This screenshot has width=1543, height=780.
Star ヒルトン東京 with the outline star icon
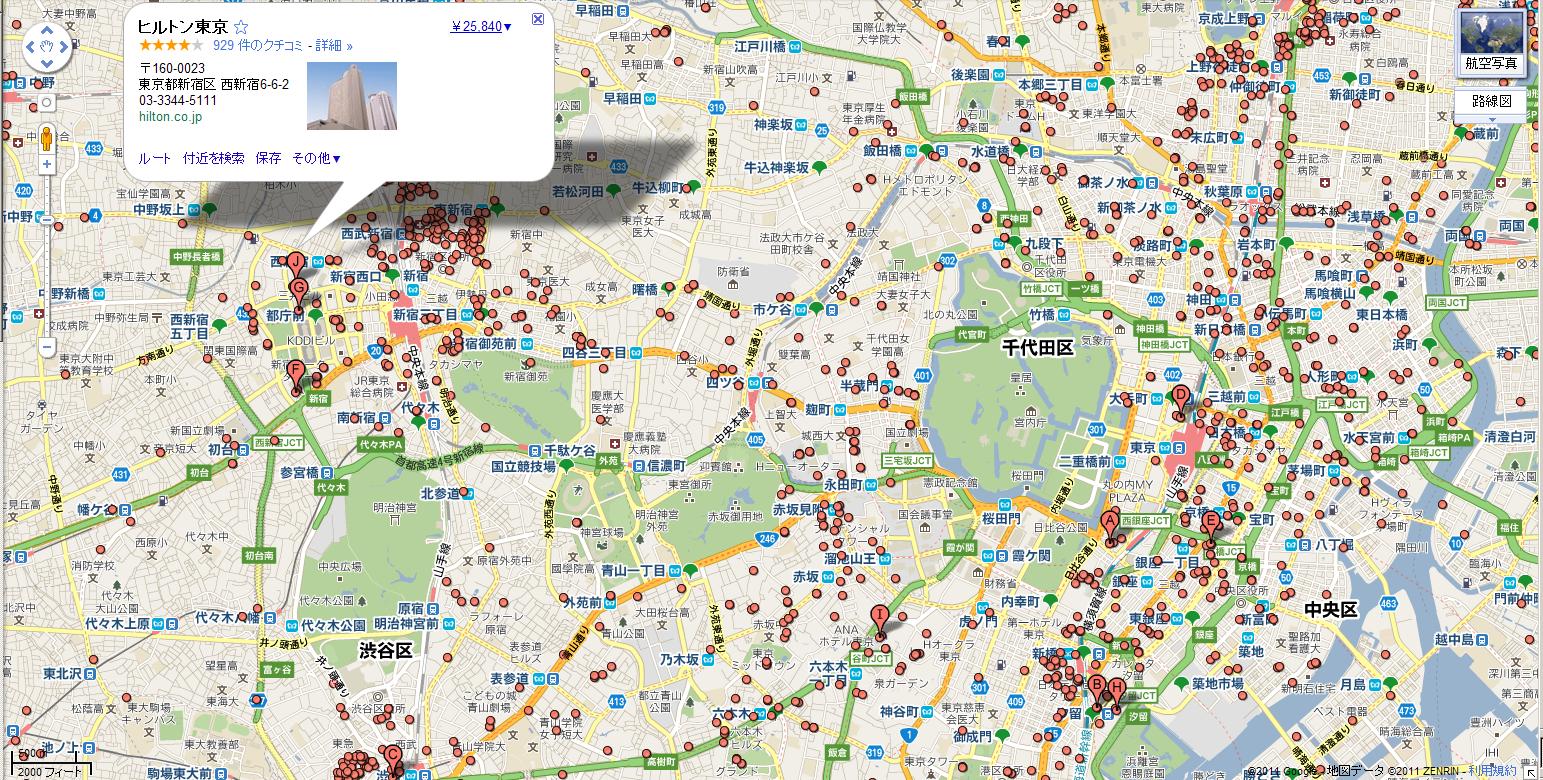[x=241, y=27]
